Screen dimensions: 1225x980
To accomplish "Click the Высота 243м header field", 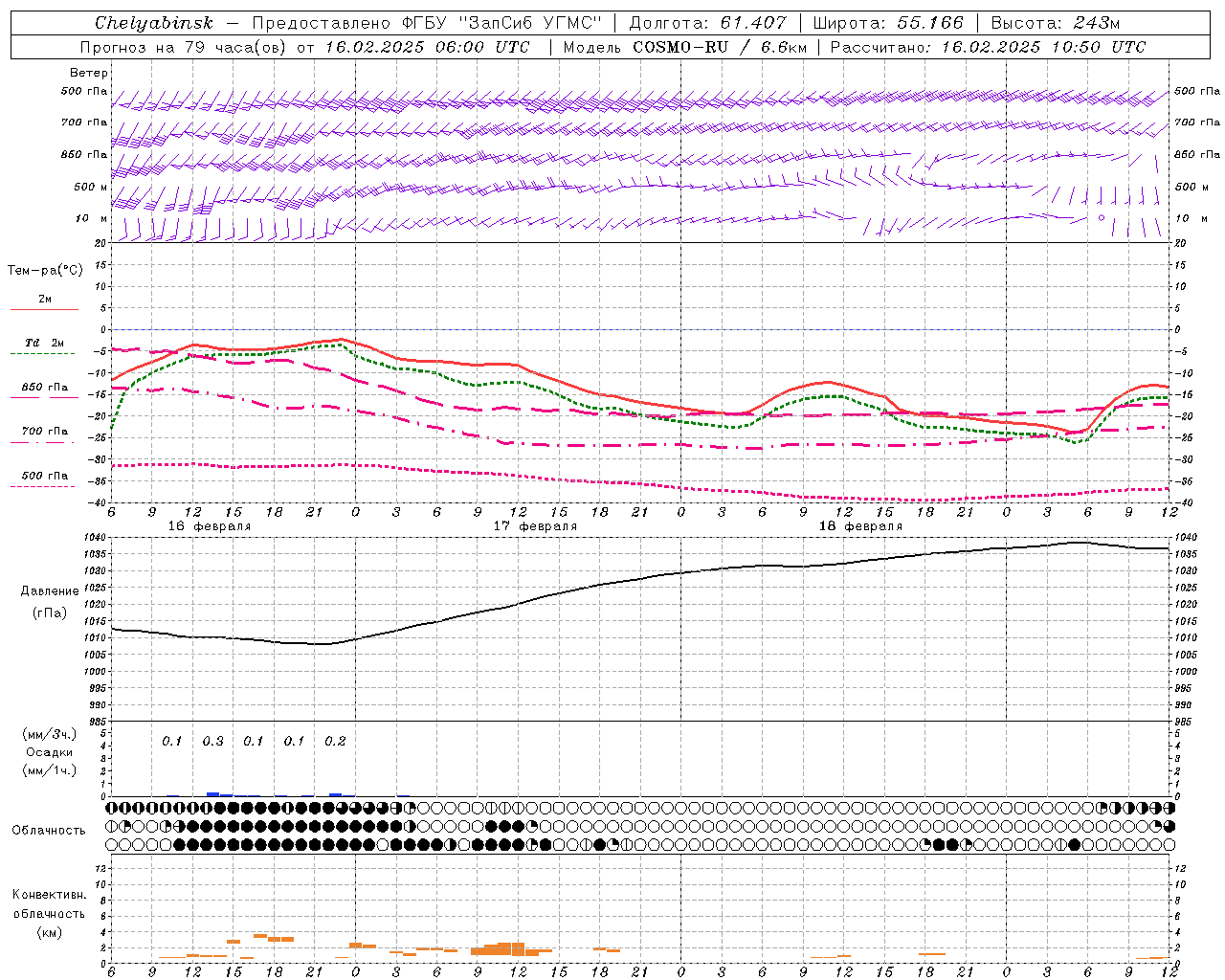I will pyautogui.click(x=1056, y=23).
